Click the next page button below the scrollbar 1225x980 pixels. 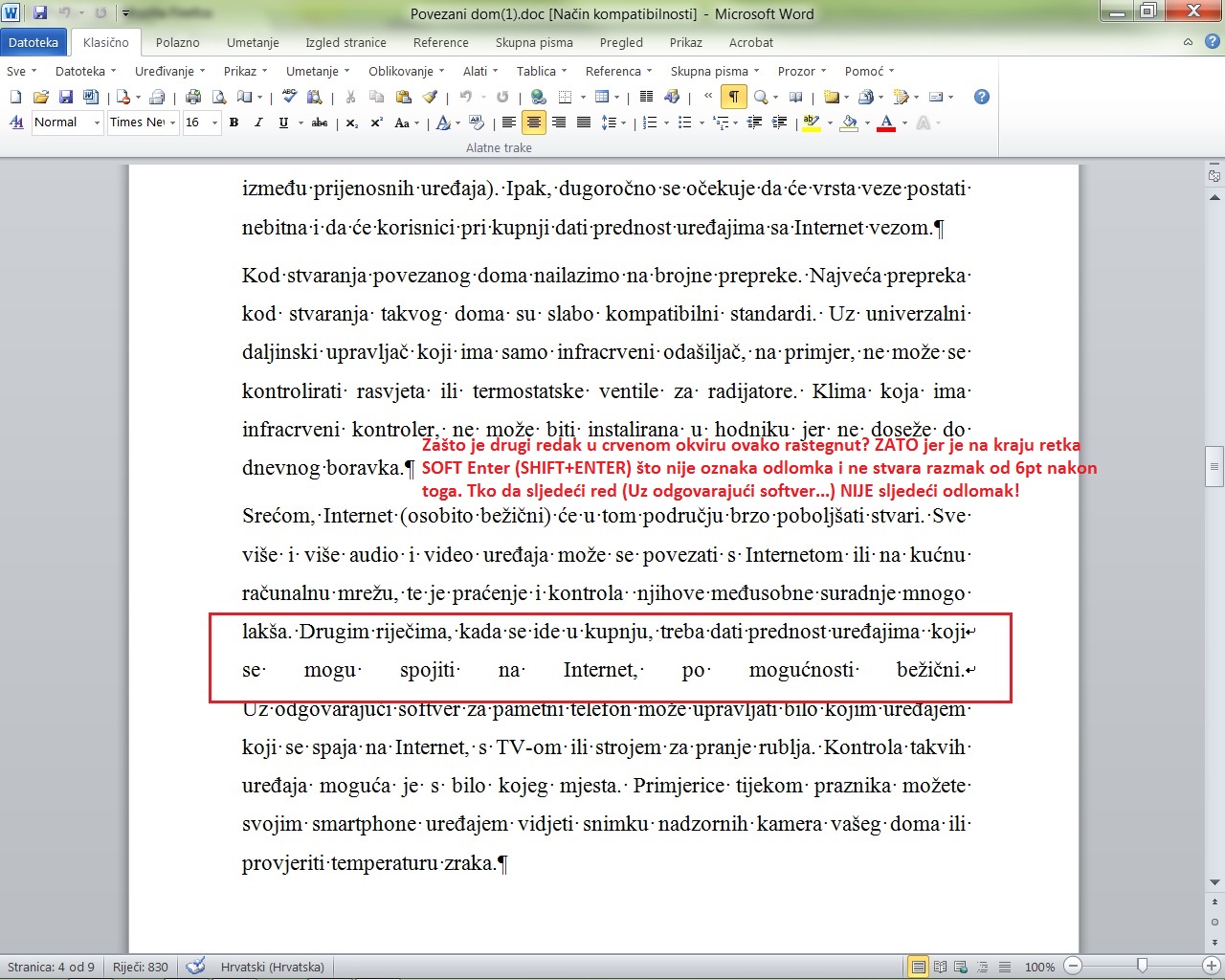(x=1214, y=943)
